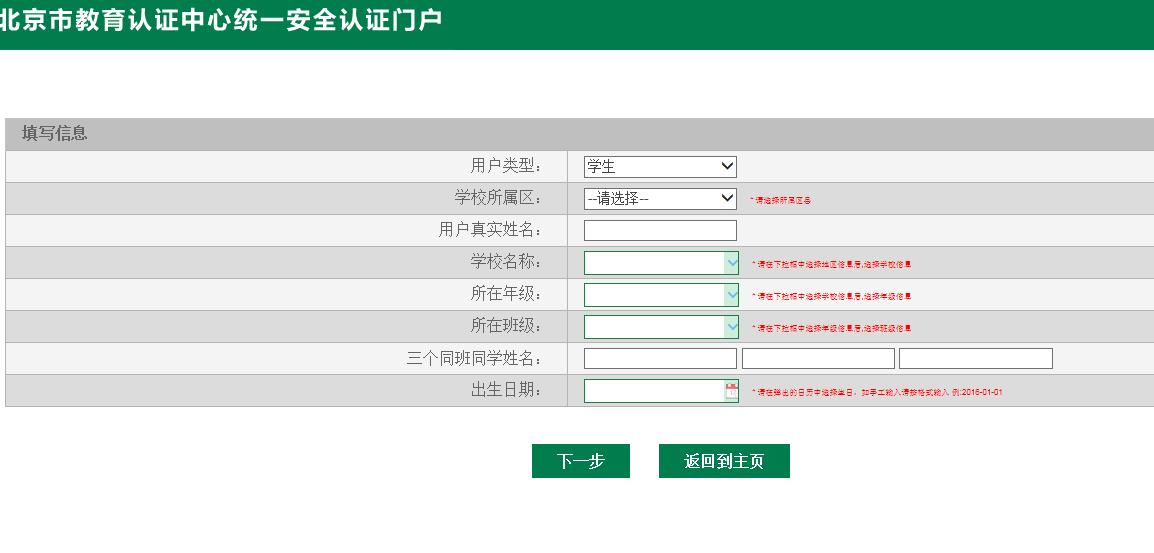The height and width of the screenshot is (553, 1154).
Task: Click the red hint beside 学校所属区
Action: pos(780,200)
